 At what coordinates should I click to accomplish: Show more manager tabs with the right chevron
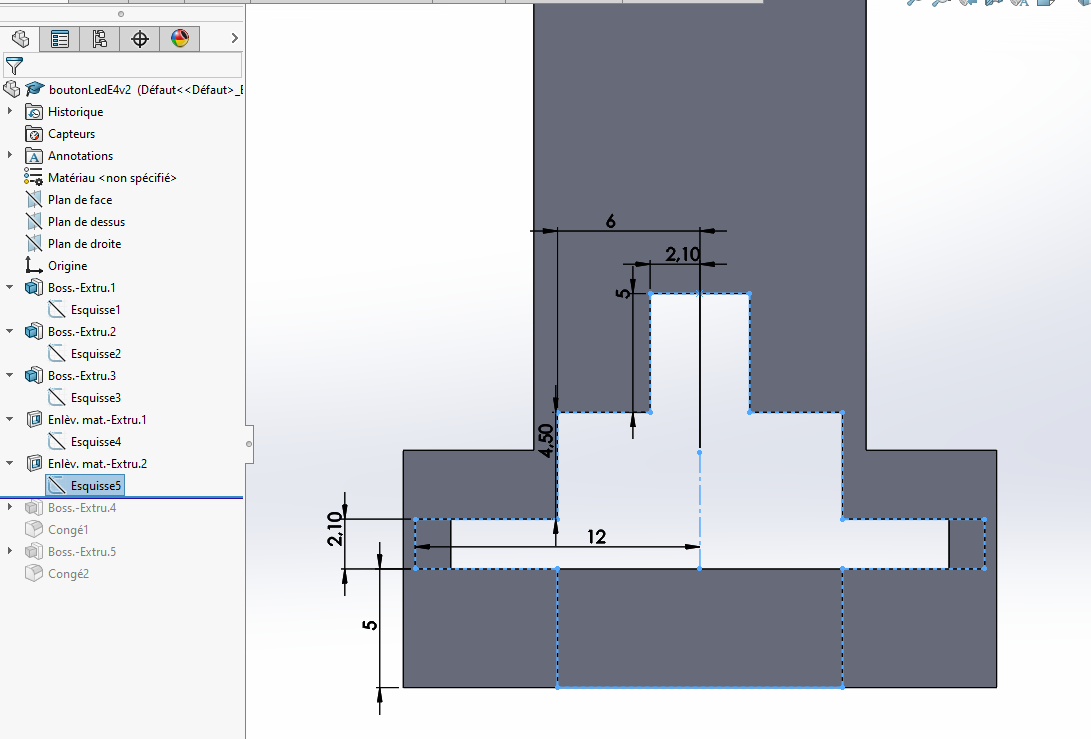(x=234, y=39)
